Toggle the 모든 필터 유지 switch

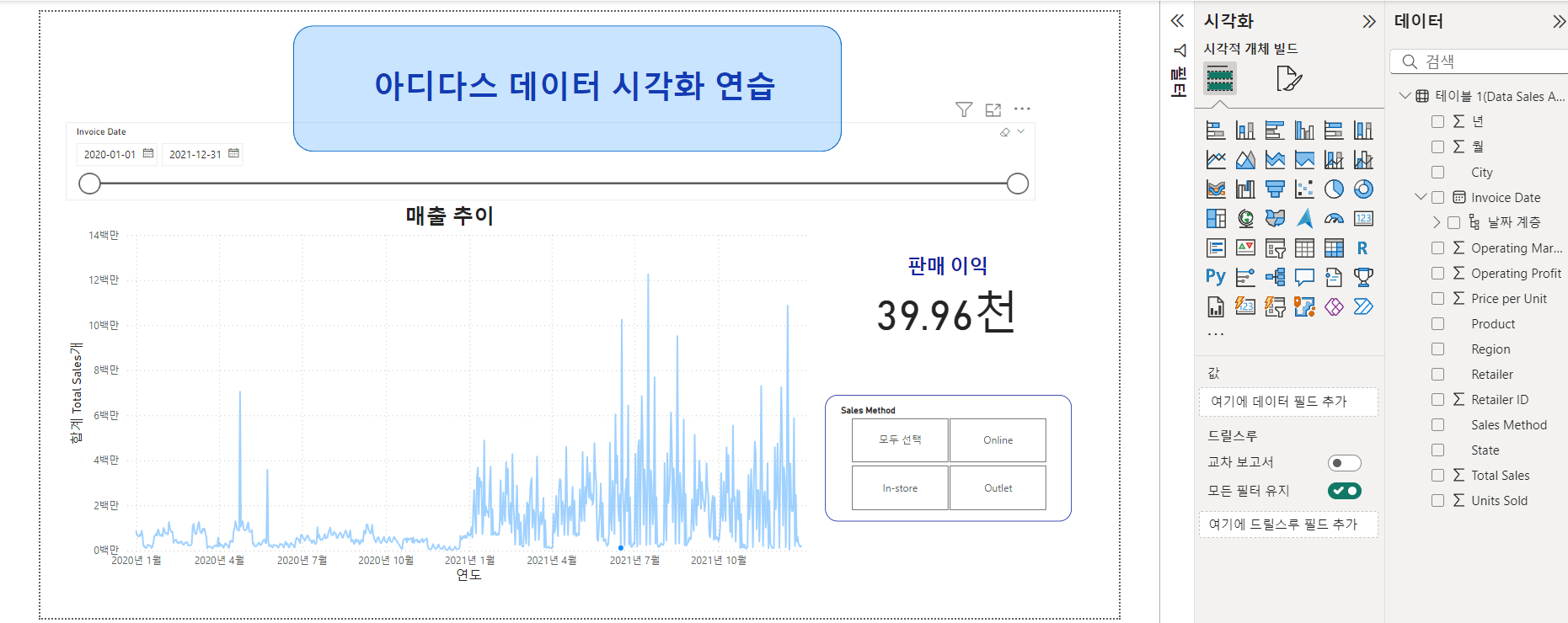(1344, 491)
